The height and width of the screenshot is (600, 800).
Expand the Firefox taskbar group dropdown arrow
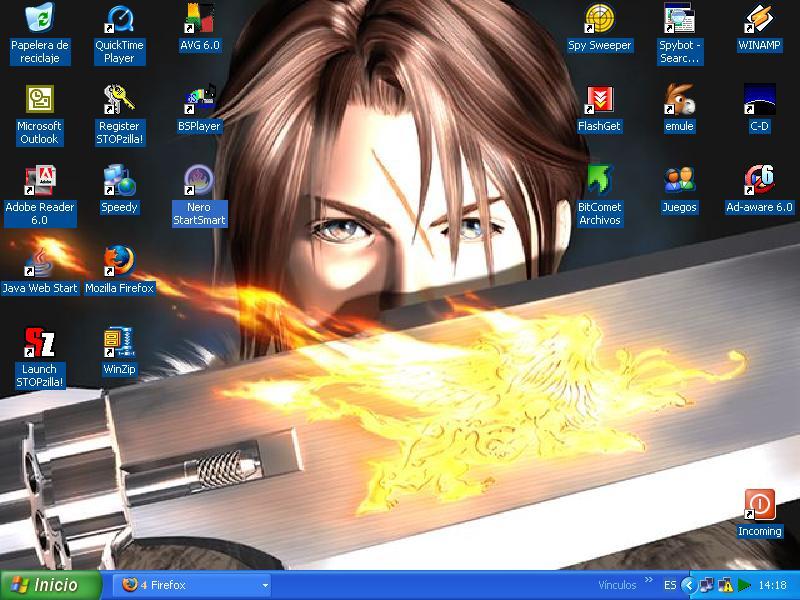coord(265,585)
